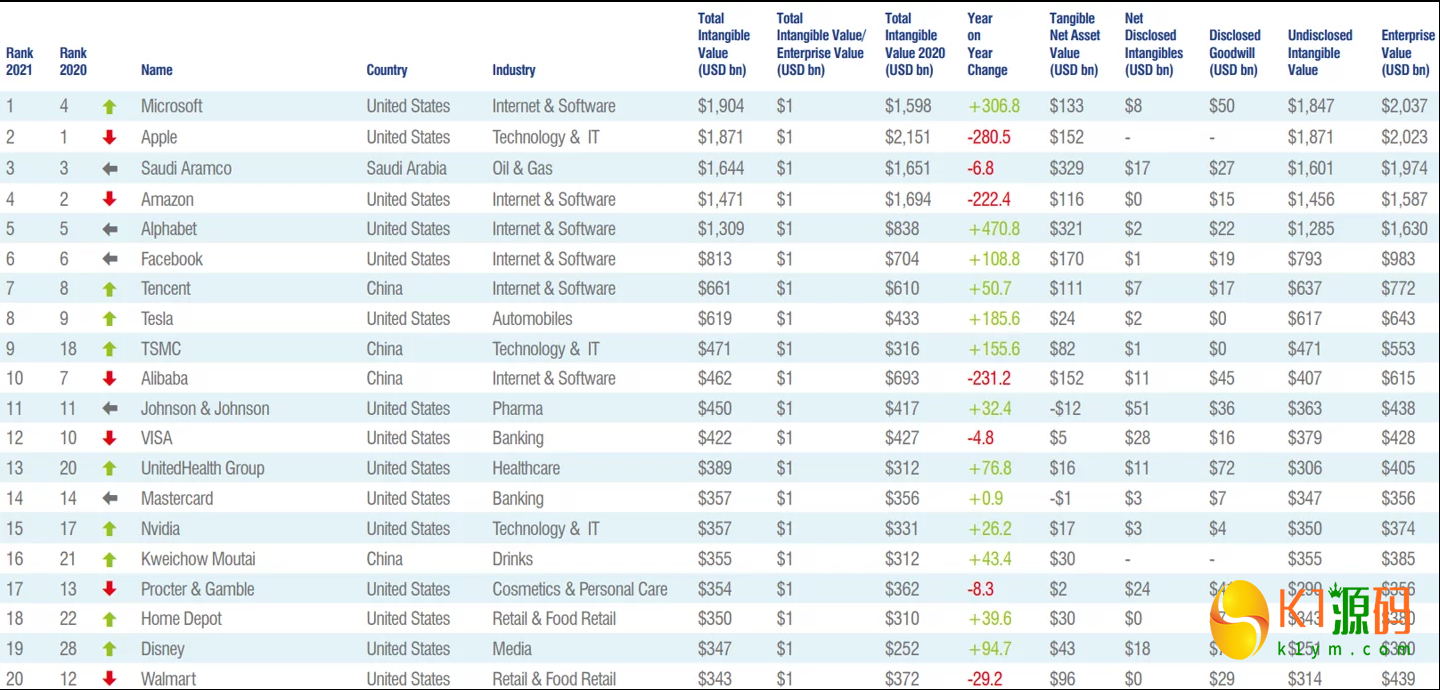Click the green up arrow beside TSMC

click(x=110, y=349)
